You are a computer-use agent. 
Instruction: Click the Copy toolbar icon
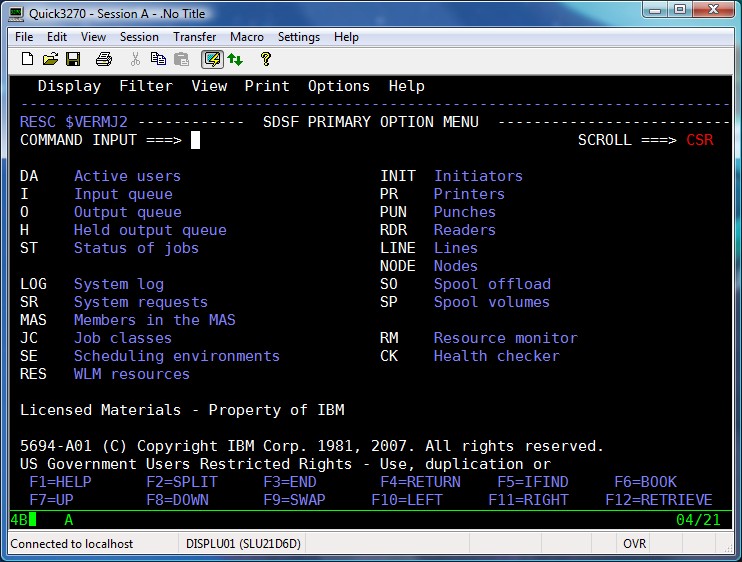click(x=158, y=59)
